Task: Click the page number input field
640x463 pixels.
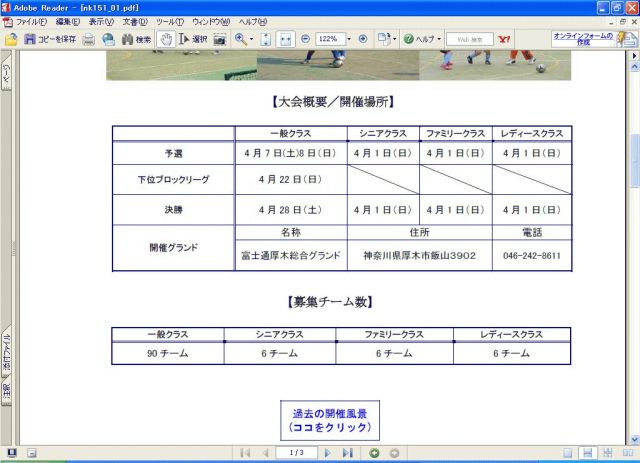Action: click(x=295, y=453)
